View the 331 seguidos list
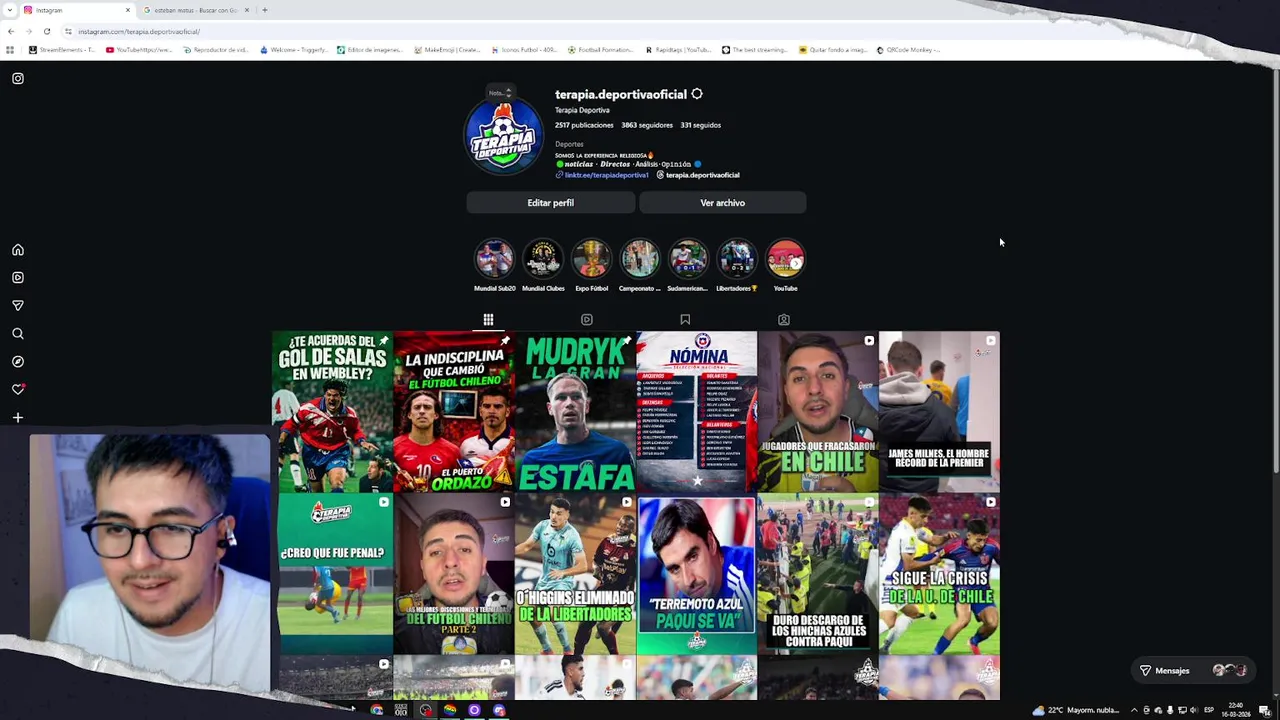 click(x=700, y=125)
